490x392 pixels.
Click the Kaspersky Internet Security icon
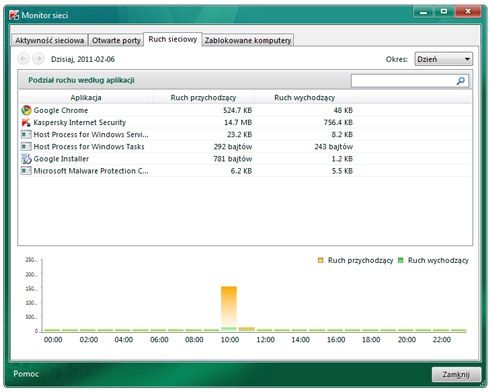(x=26, y=123)
